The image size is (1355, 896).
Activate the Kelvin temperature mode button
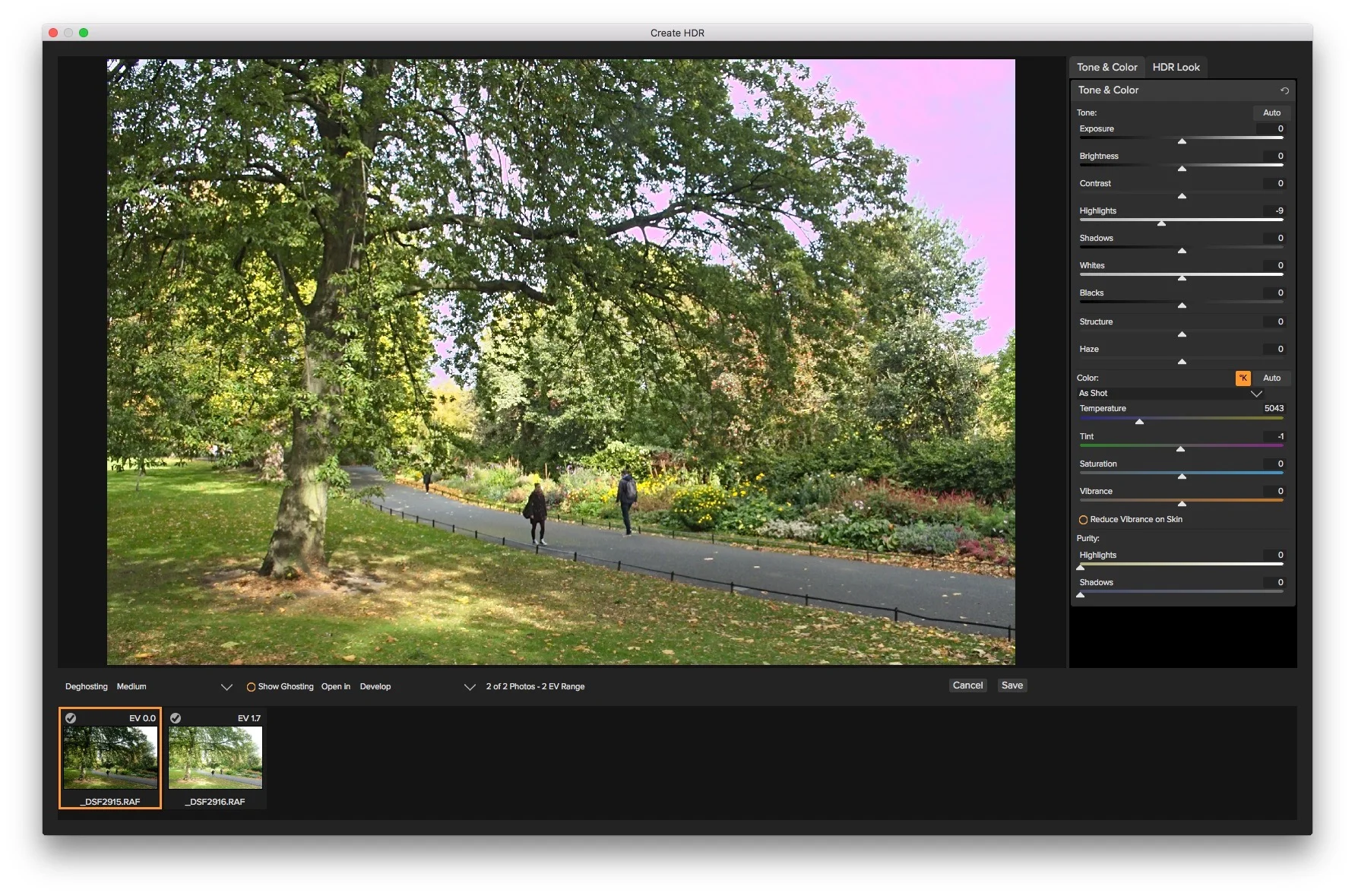point(1243,378)
